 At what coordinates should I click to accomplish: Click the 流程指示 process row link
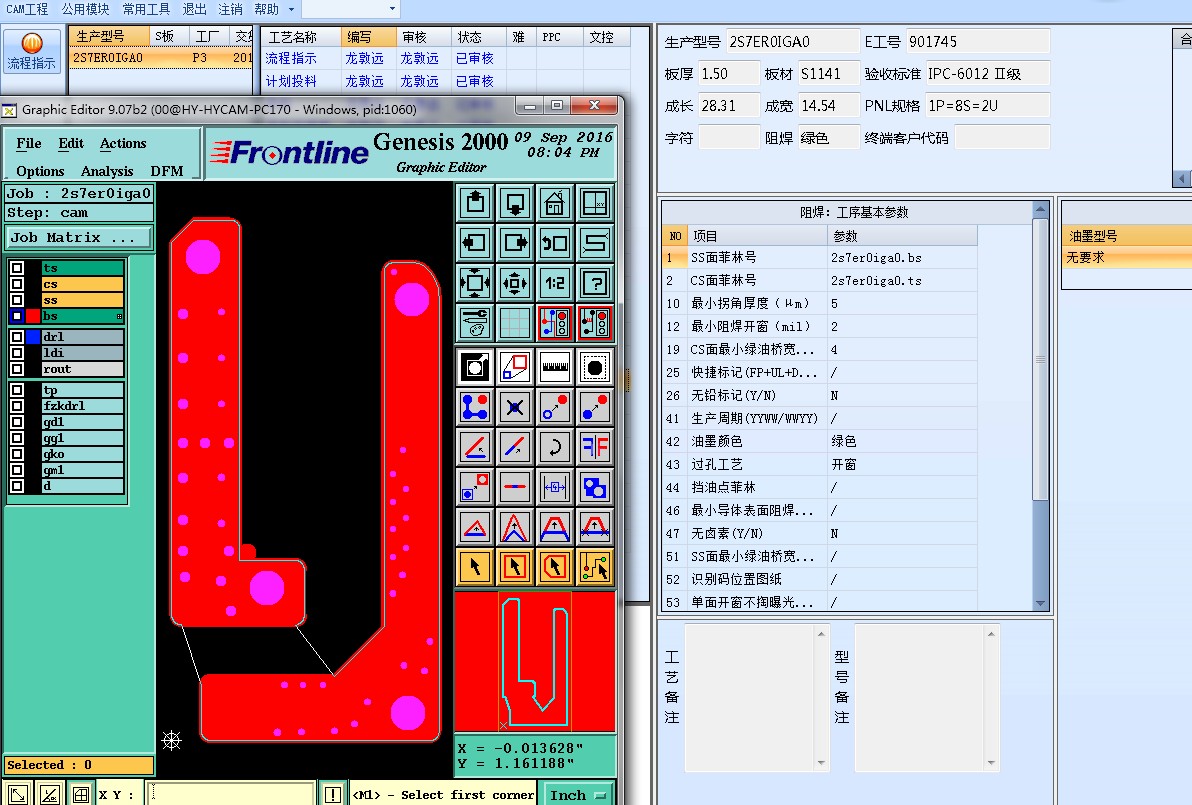(x=291, y=59)
